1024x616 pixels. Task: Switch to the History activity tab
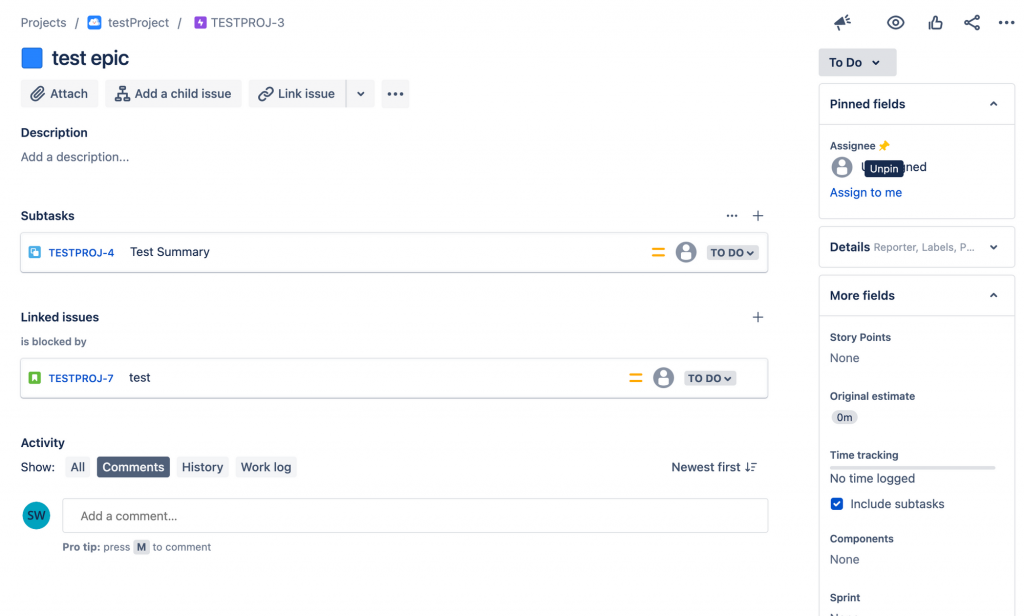[202, 467]
